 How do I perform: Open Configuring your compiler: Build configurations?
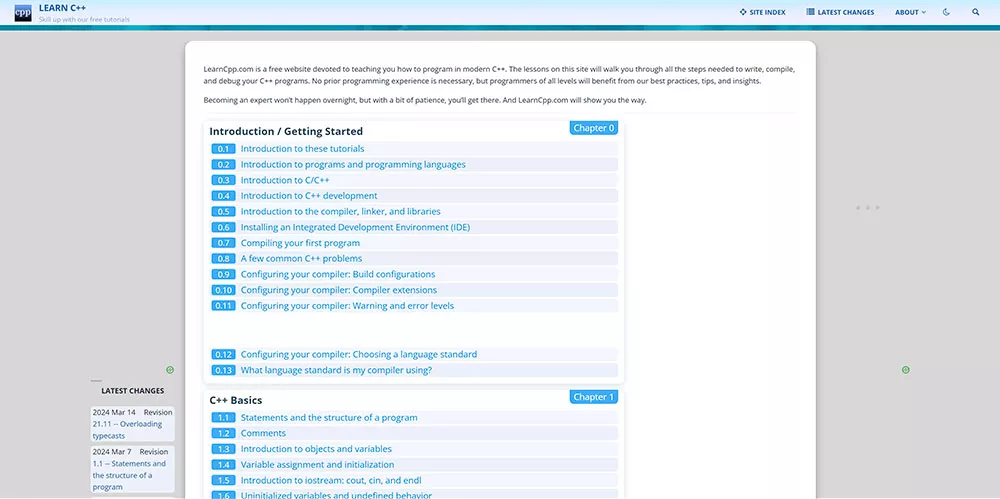(338, 274)
